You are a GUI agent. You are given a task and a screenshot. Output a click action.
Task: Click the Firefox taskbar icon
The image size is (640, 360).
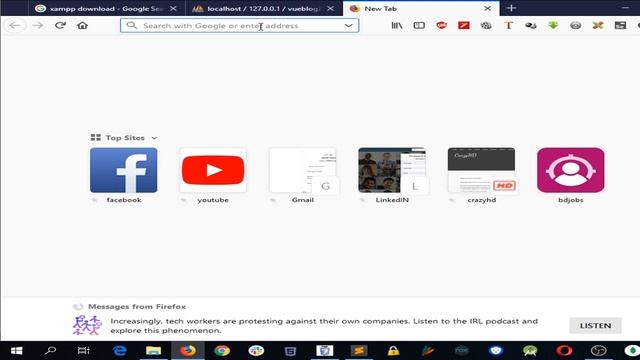click(x=188, y=351)
